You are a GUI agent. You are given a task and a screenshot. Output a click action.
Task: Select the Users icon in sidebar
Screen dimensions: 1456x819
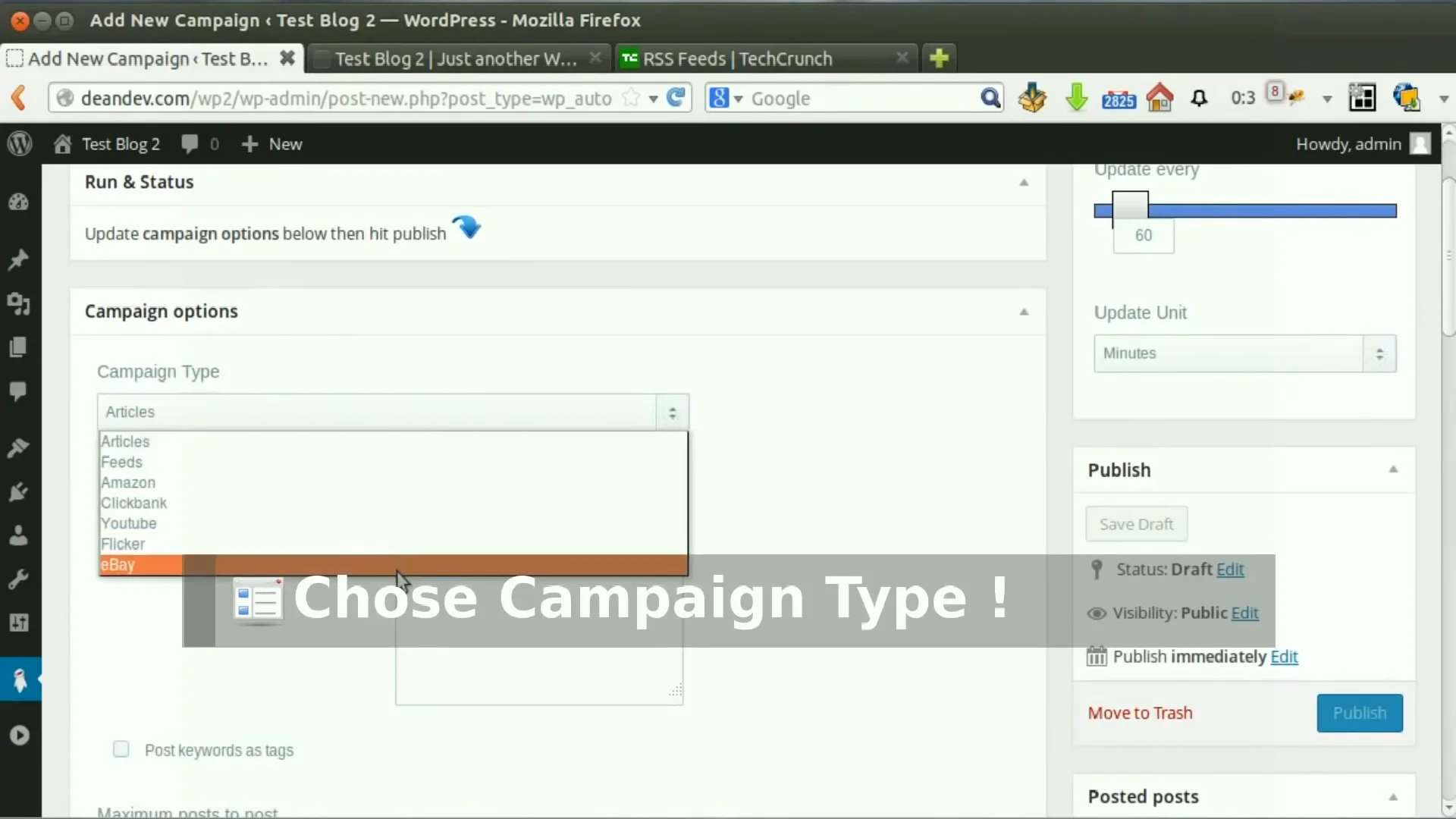pyautogui.click(x=19, y=535)
